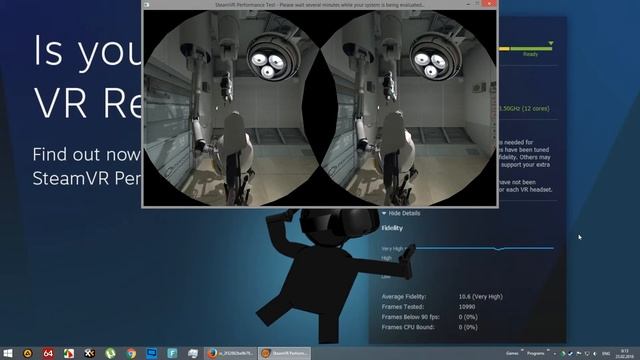Screen dimensions: 640x360
Task: Click the Frames CPU Bound value
Action: coord(468,327)
